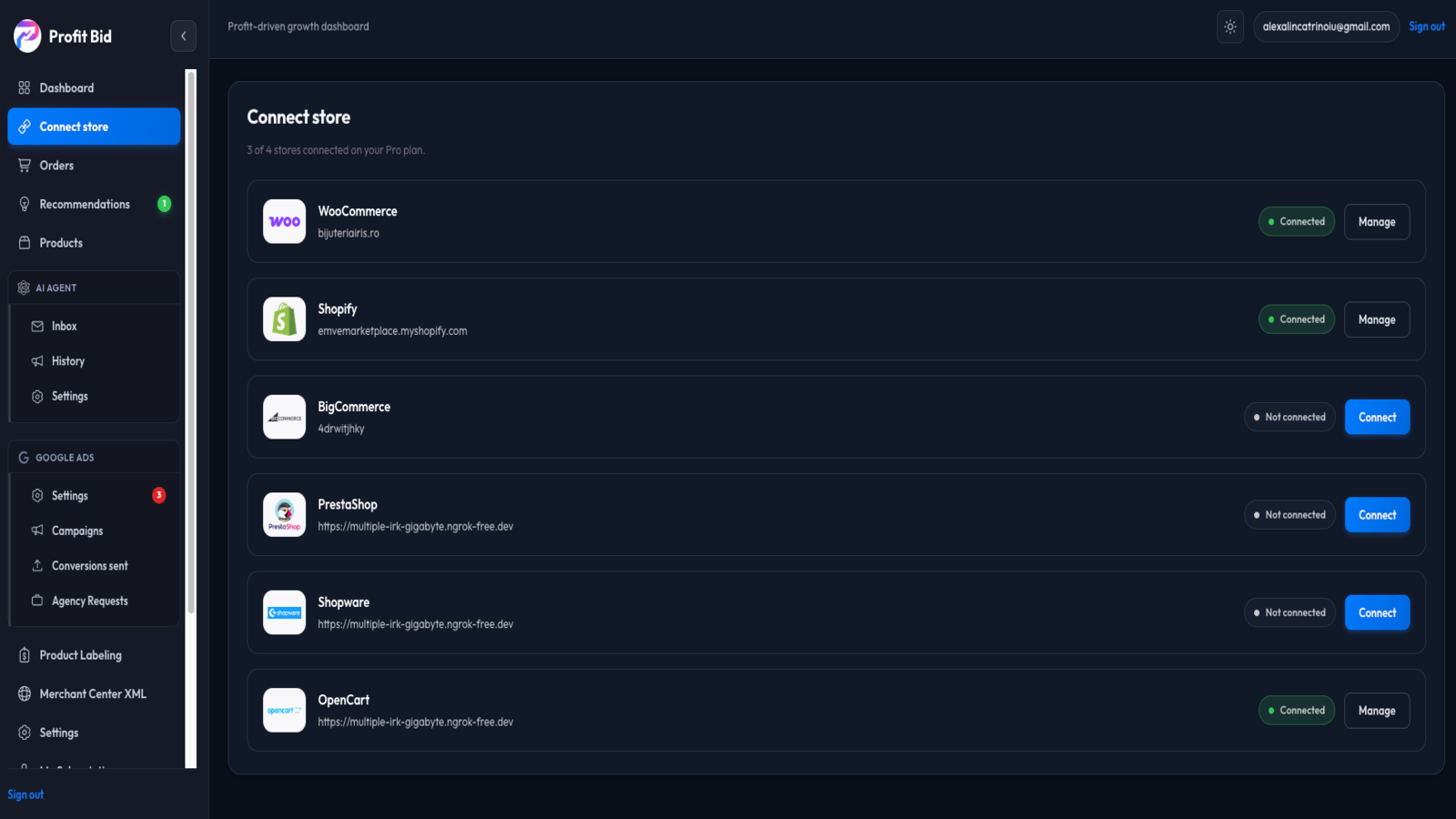
Task: Click the Product Labeling tag icon
Action: pyautogui.click(x=25, y=655)
